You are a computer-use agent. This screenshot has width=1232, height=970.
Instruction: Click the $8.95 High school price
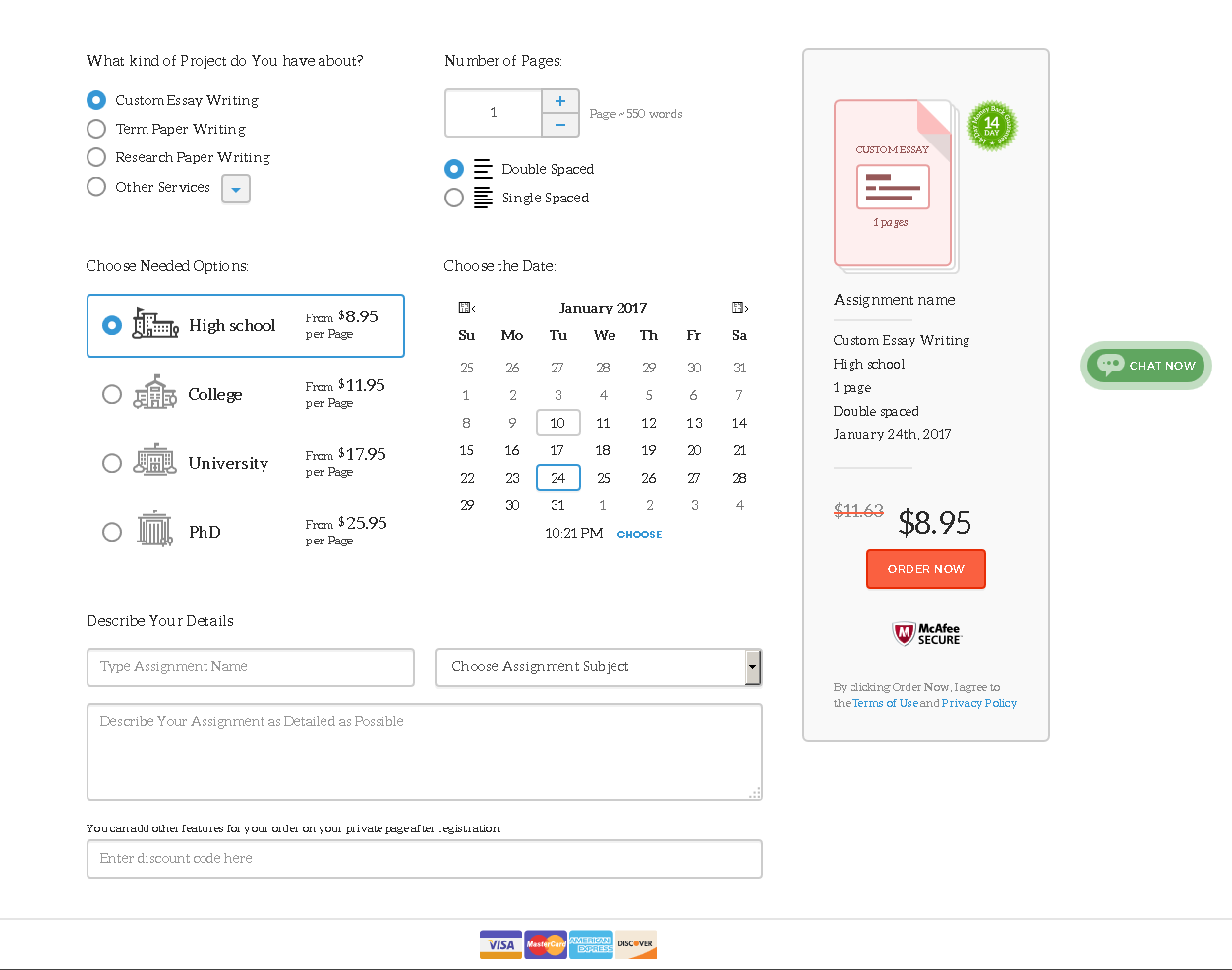(x=358, y=316)
